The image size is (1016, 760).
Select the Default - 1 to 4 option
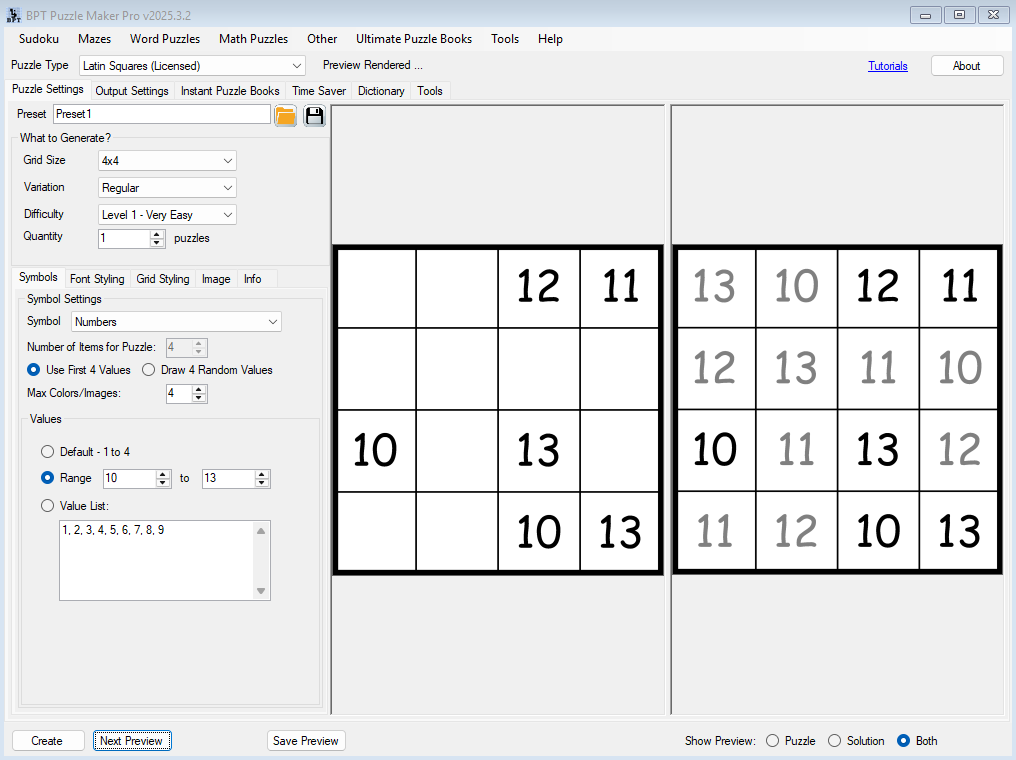[x=48, y=452]
